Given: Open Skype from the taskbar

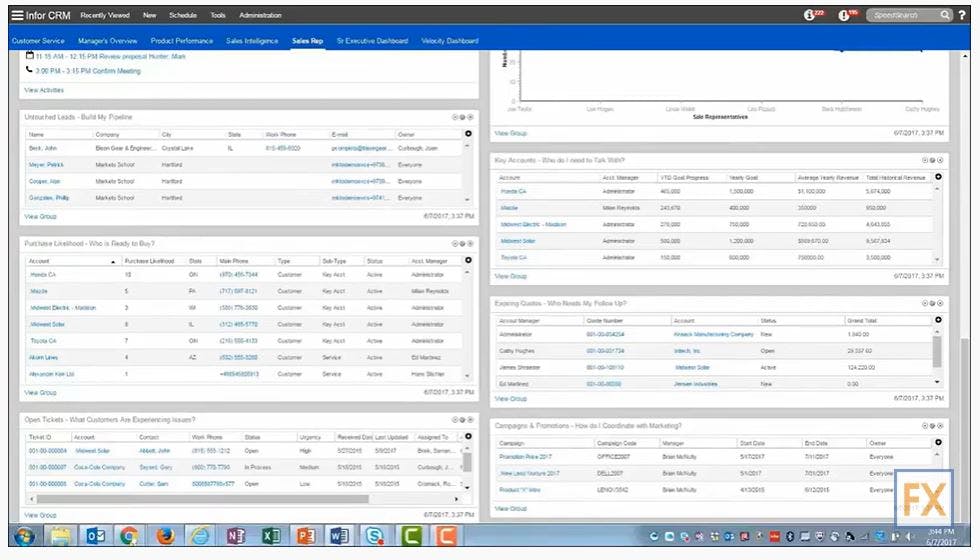Looking at the screenshot, I should (x=374, y=536).
